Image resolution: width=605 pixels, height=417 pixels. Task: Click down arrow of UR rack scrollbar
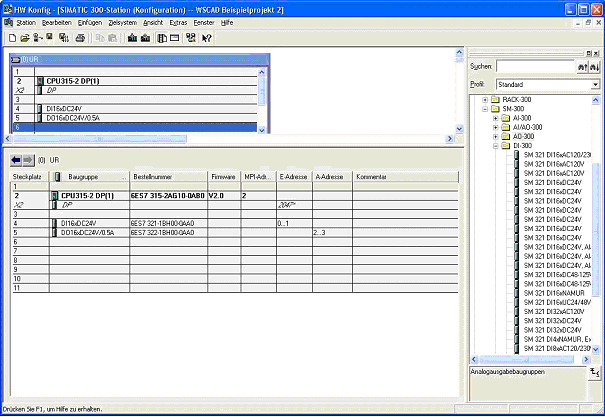point(262,130)
